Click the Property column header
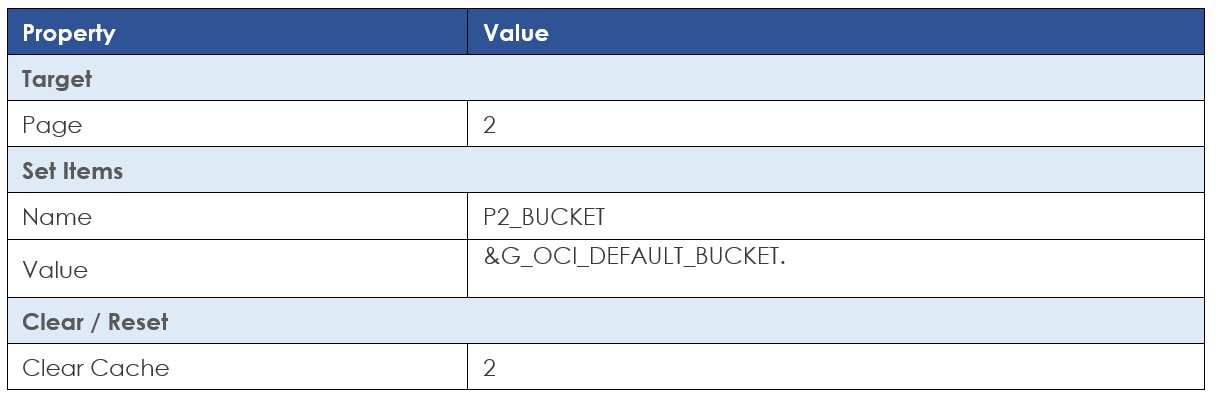The width and height of the screenshot is (1219, 396). [68, 33]
